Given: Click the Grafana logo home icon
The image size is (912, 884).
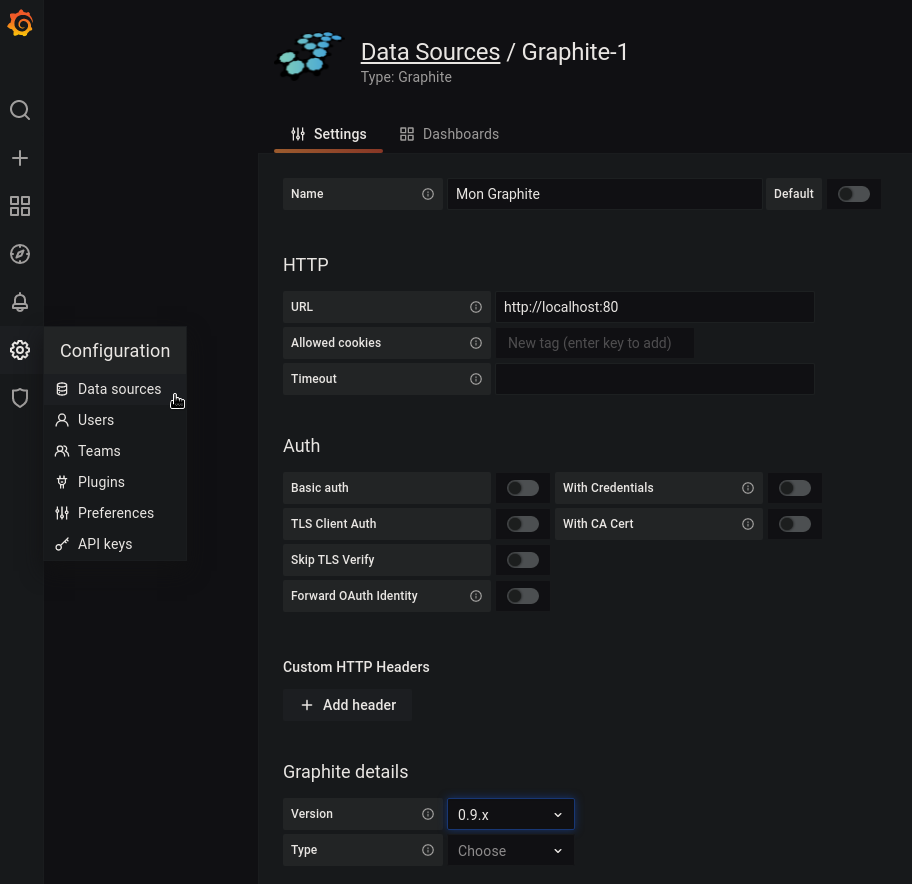Looking at the screenshot, I should pyautogui.click(x=20, y=24).
